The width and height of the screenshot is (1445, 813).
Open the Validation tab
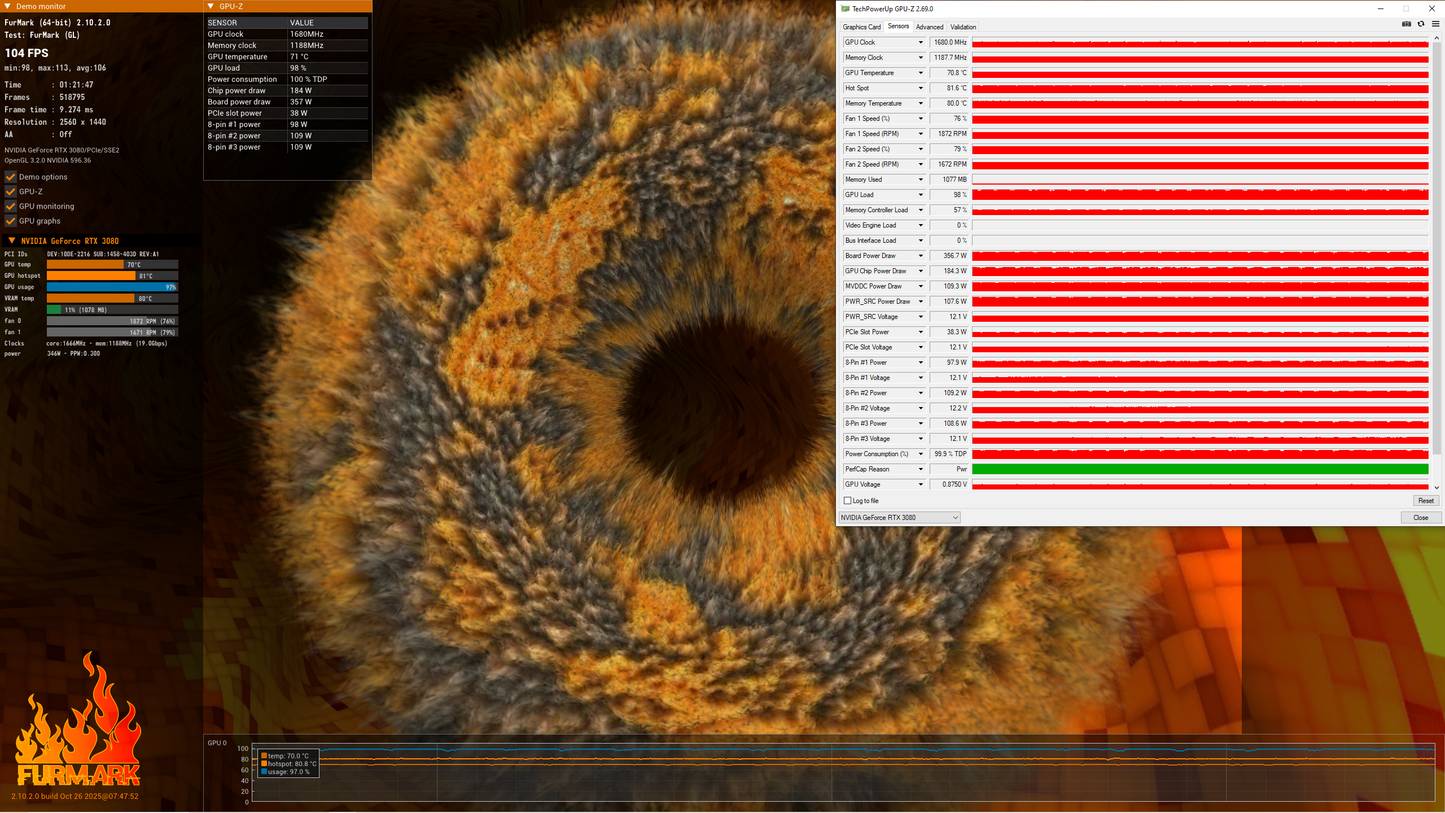click(x=963, y=27)
